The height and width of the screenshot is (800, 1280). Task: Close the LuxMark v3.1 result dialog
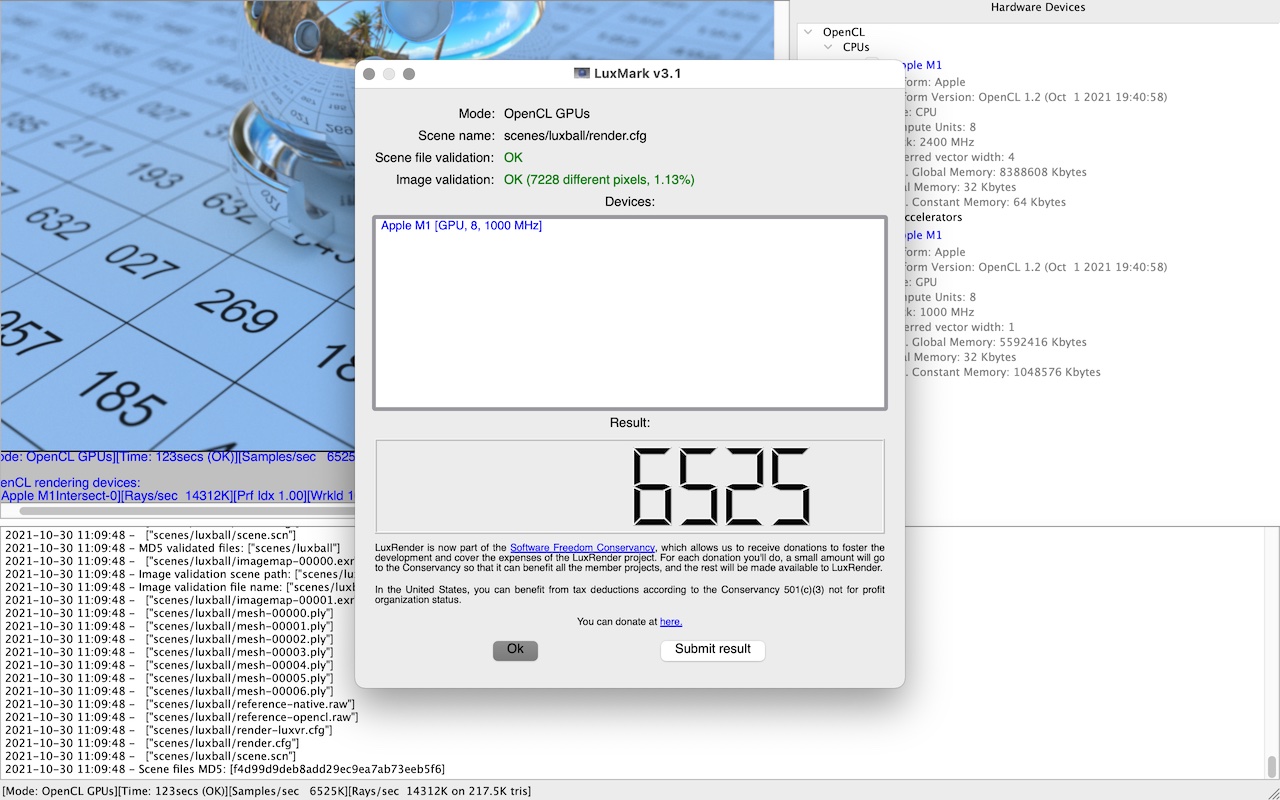(369, 74)
